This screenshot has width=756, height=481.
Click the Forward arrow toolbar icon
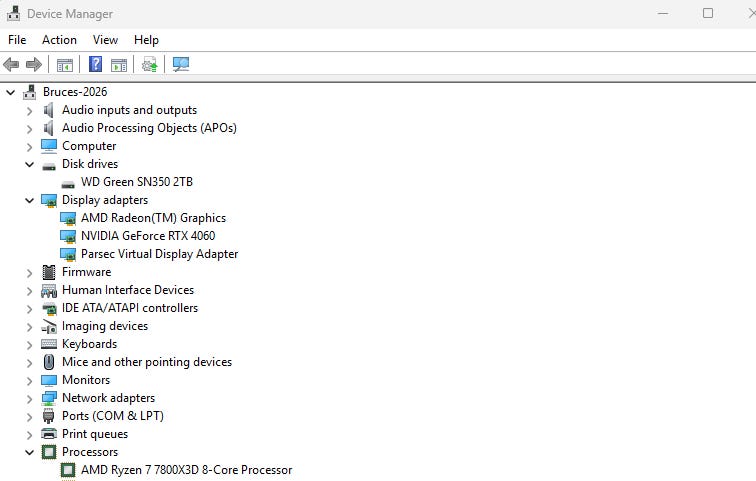pyautogui.click(x=33, y=64)
